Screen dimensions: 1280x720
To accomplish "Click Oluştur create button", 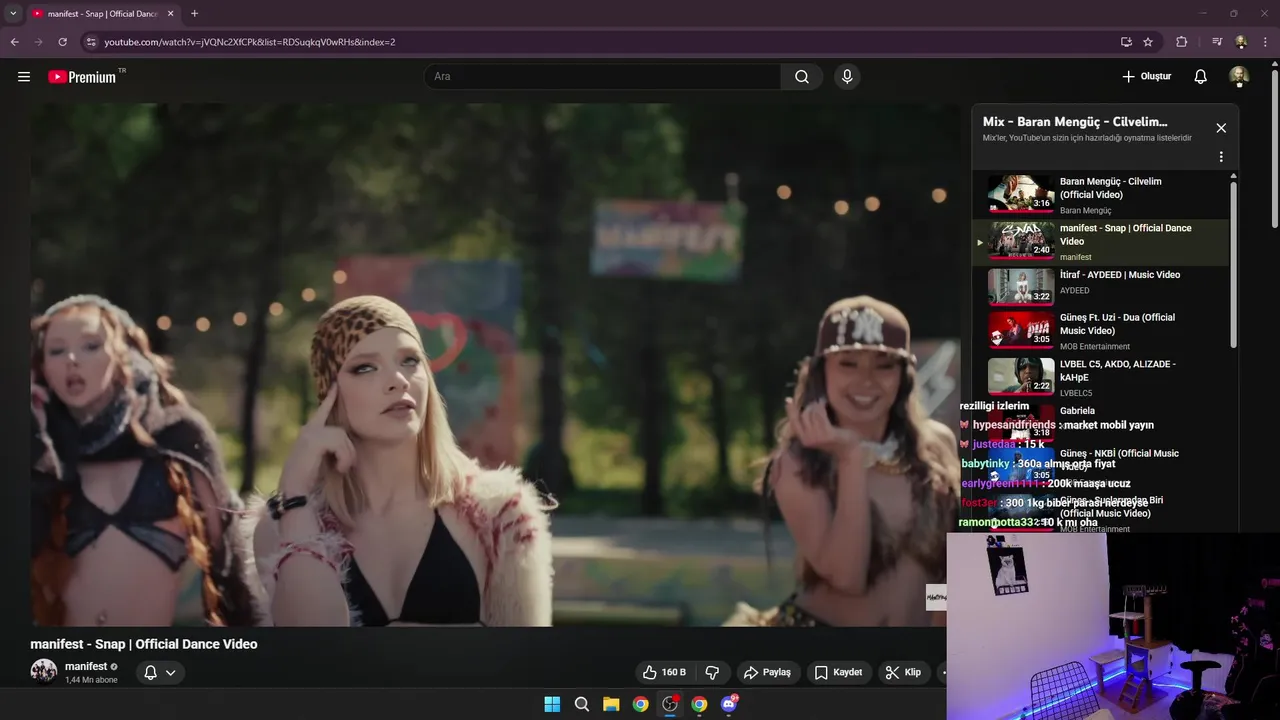I will tap(1146, 77).
